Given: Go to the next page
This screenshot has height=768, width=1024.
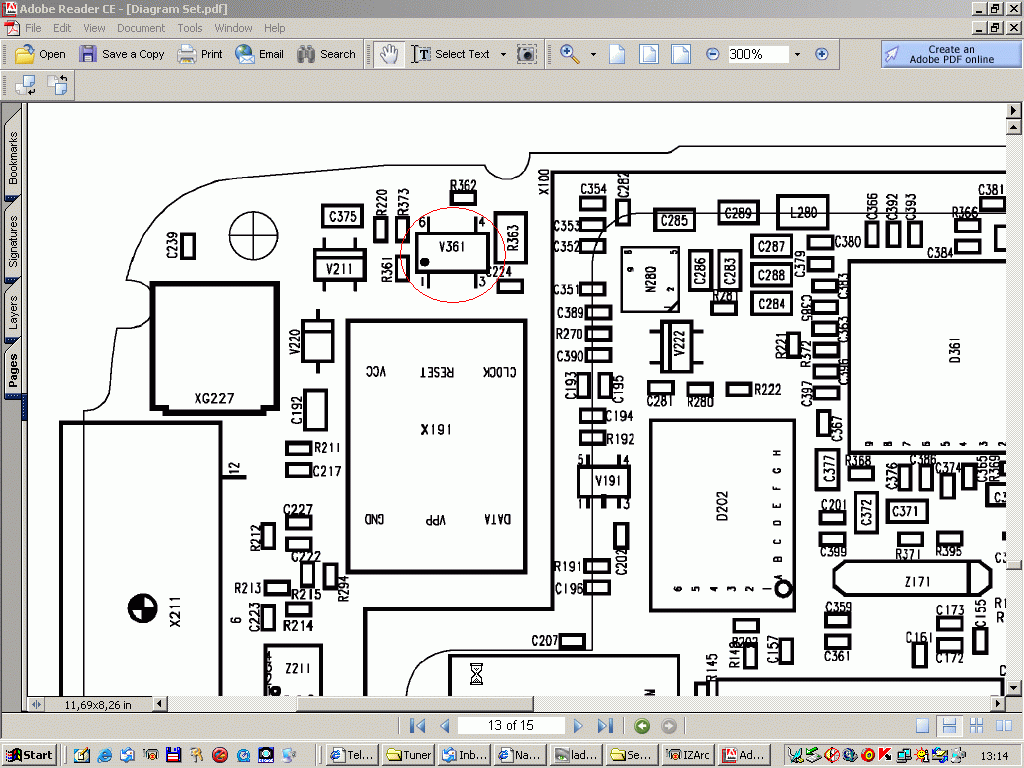Looking at the screenshot, I should (578, 726).
